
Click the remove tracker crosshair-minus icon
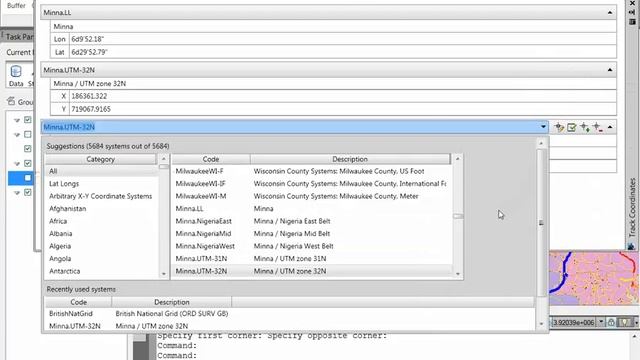[598, 127]
